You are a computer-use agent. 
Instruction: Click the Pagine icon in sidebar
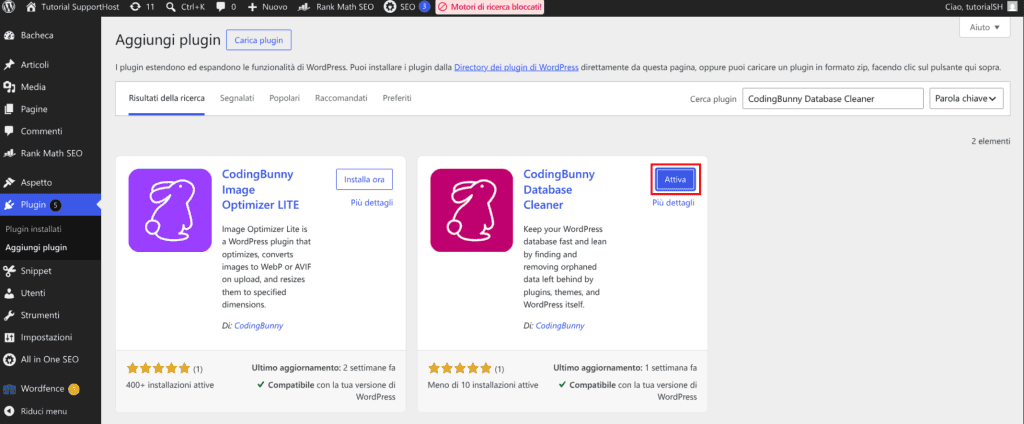point(9,109)
